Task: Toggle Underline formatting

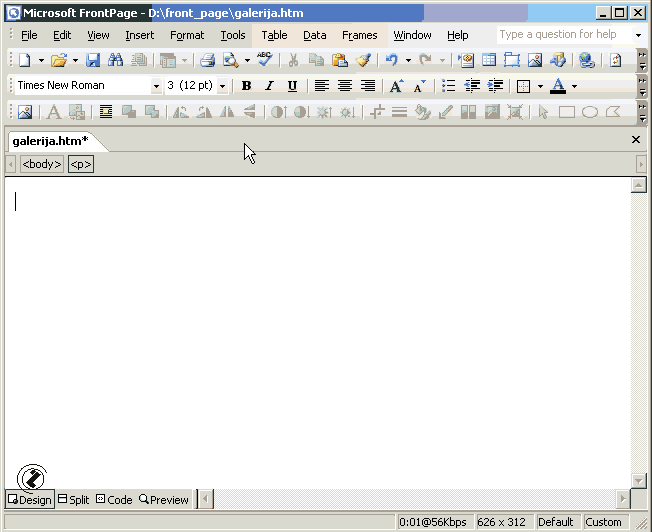Action: point(292,86)
